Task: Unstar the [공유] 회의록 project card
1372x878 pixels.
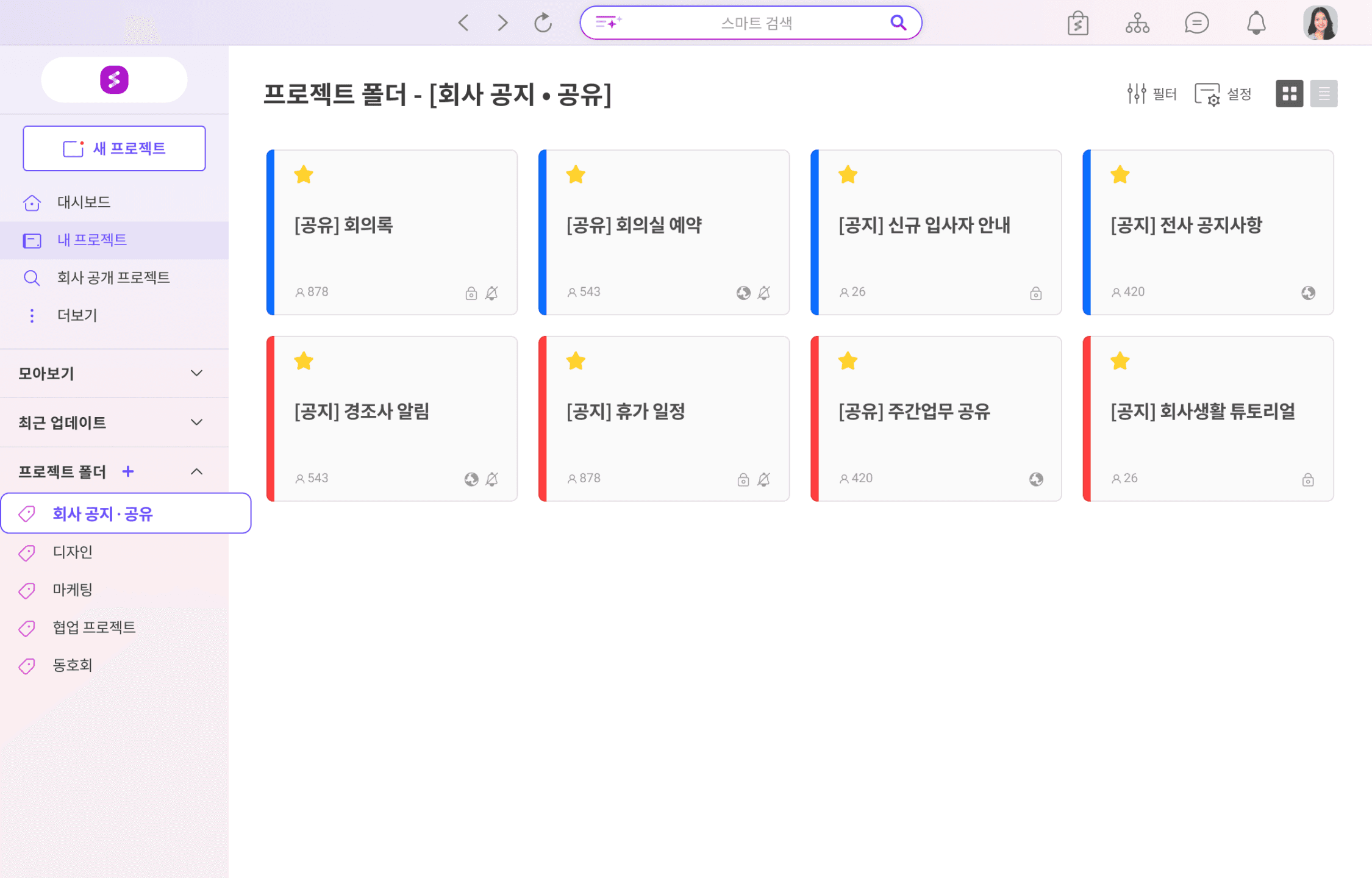Action: 304,175
